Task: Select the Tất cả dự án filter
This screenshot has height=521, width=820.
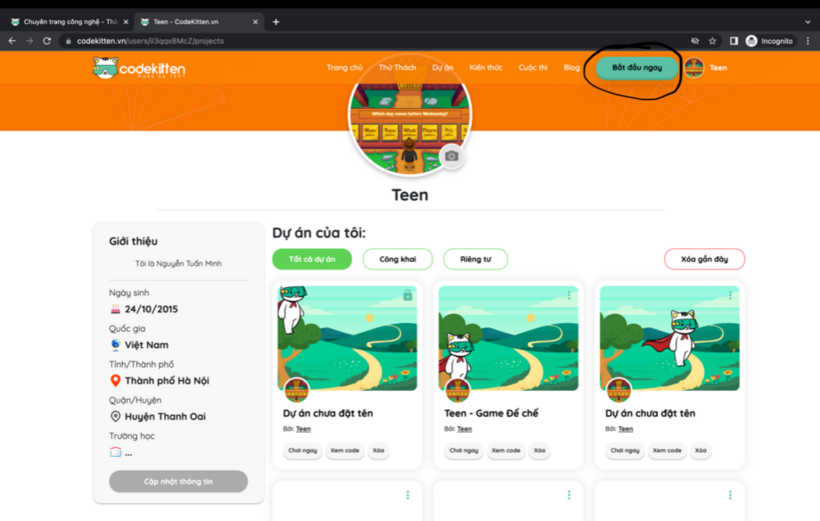Action: point(312,259)
